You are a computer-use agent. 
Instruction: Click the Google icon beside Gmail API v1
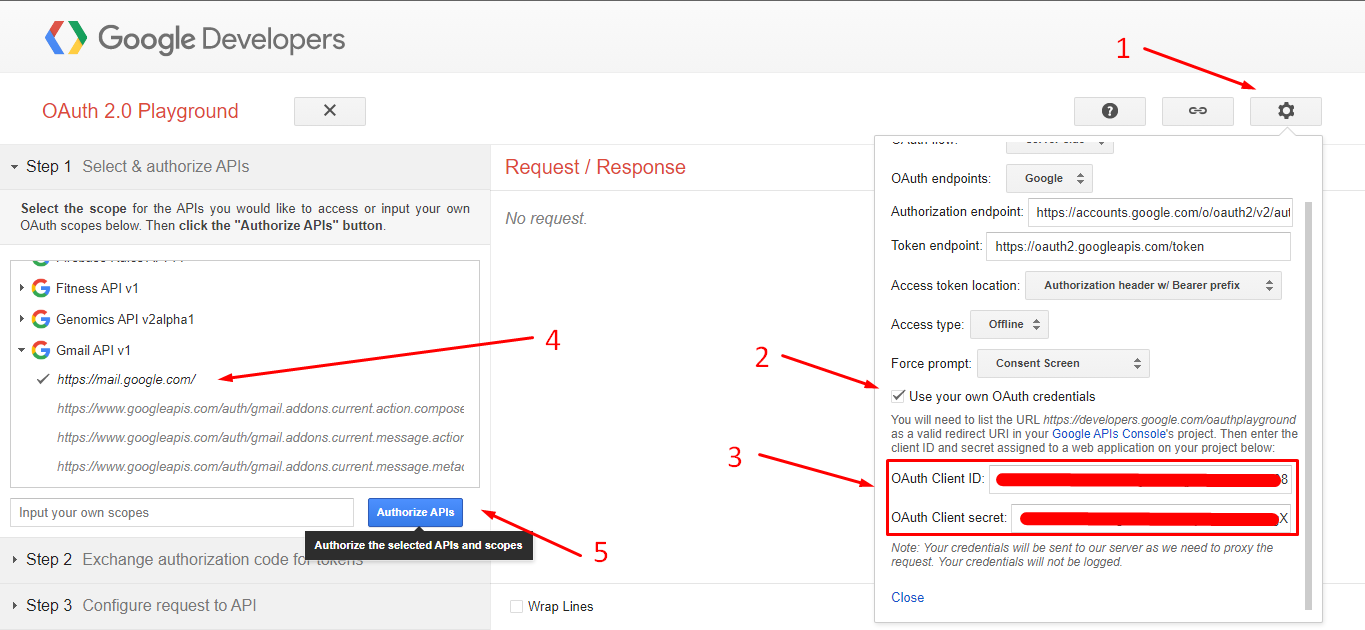point(39,349)
